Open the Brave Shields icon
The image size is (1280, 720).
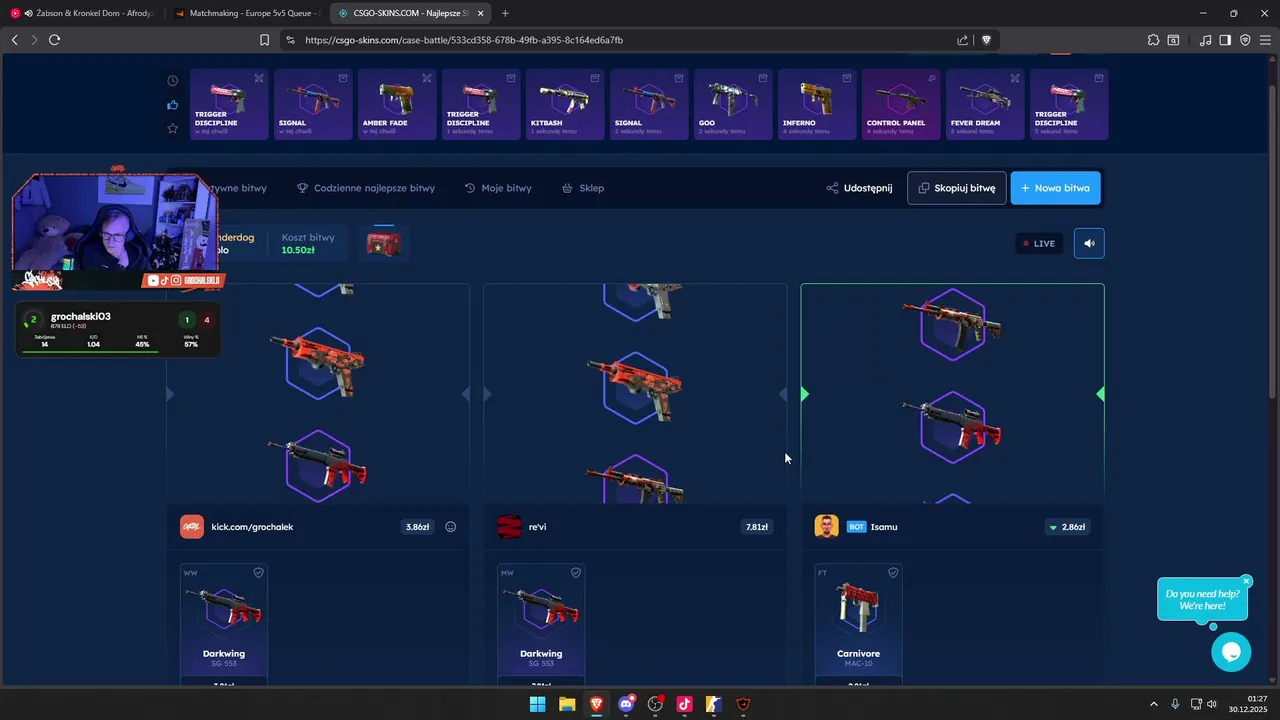point(986,40)
